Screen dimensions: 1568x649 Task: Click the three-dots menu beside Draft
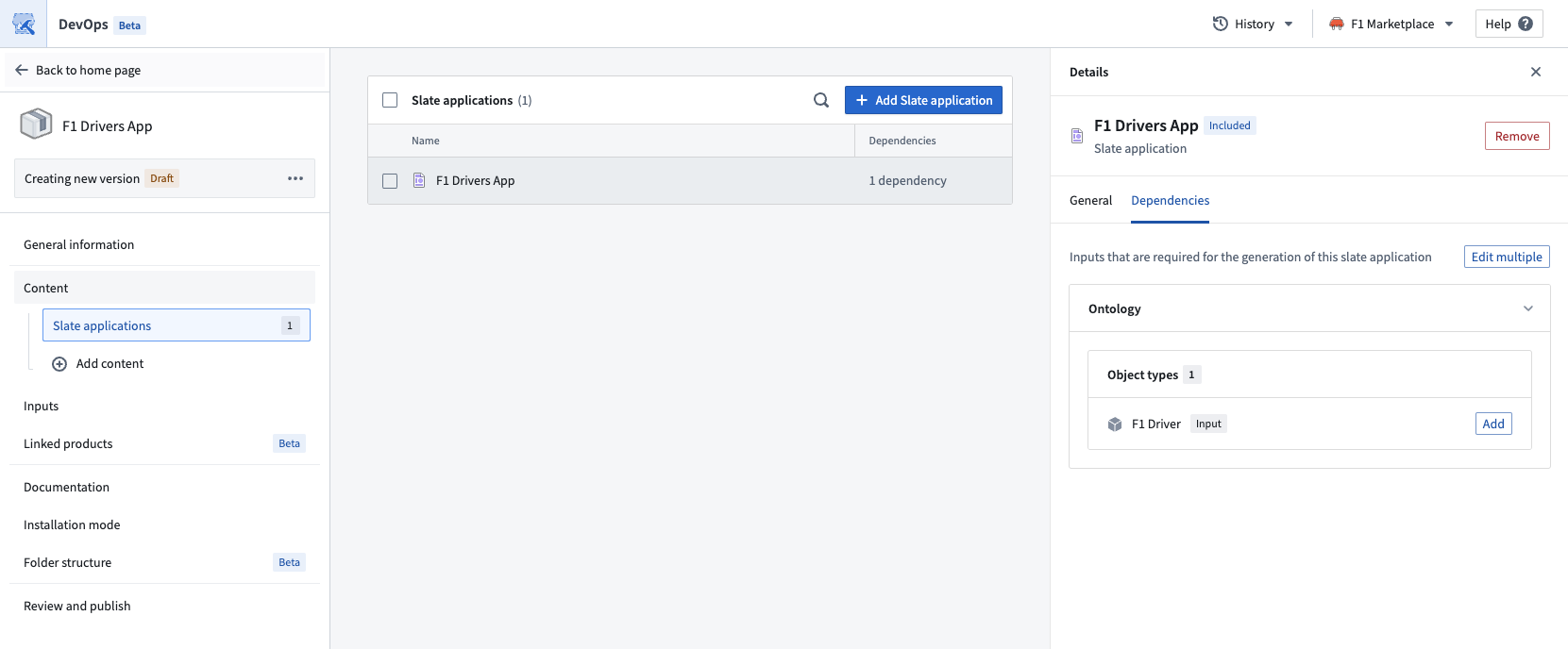(295, 178)
